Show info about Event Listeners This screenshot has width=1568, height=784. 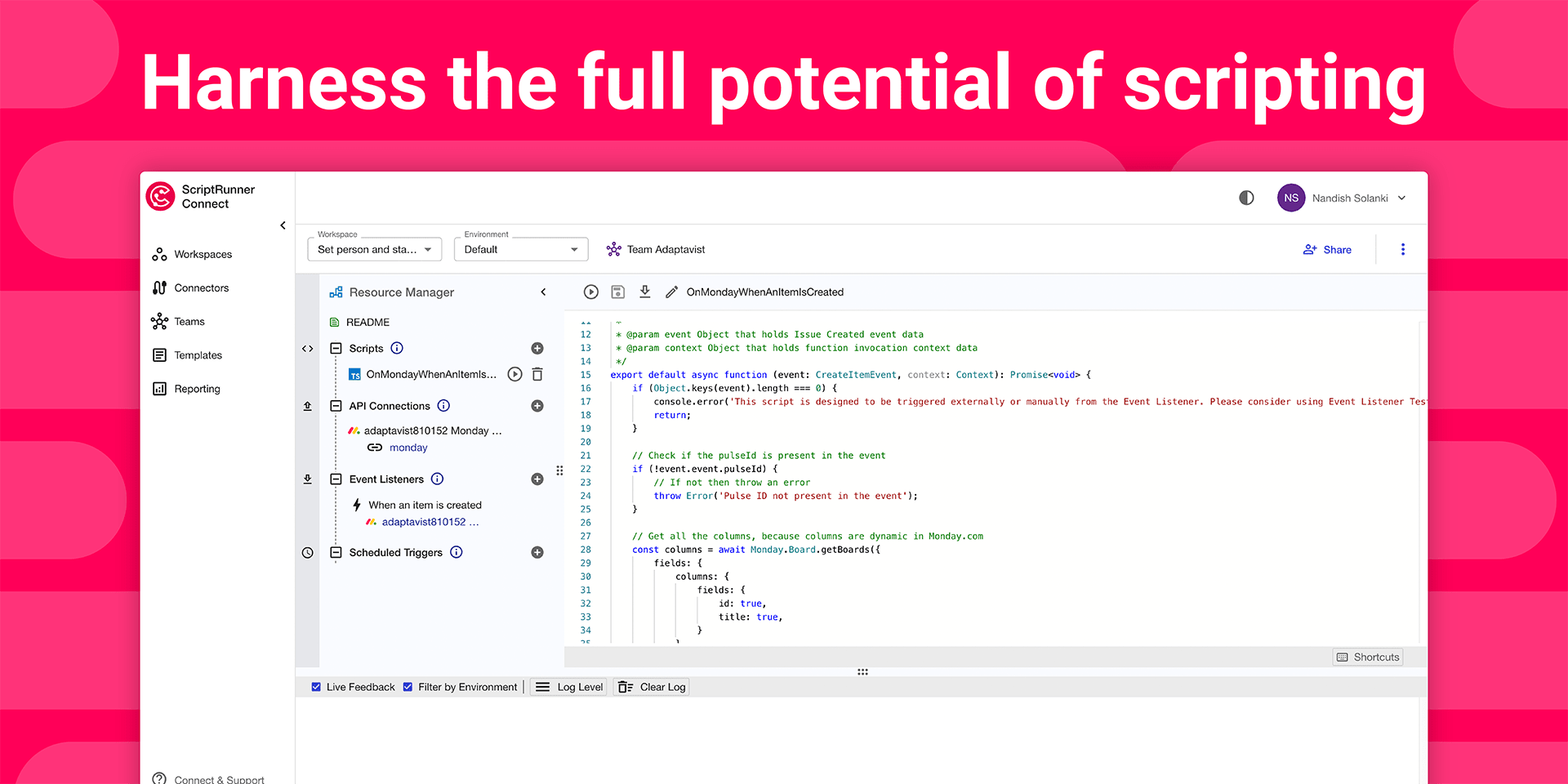pos(437,479)
